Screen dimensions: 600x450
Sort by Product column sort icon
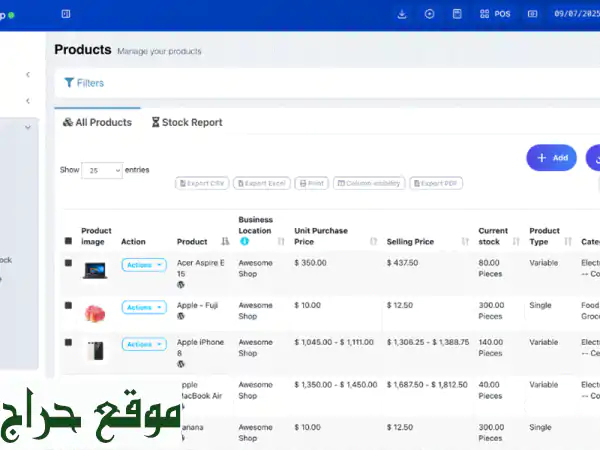pos(225,241)
